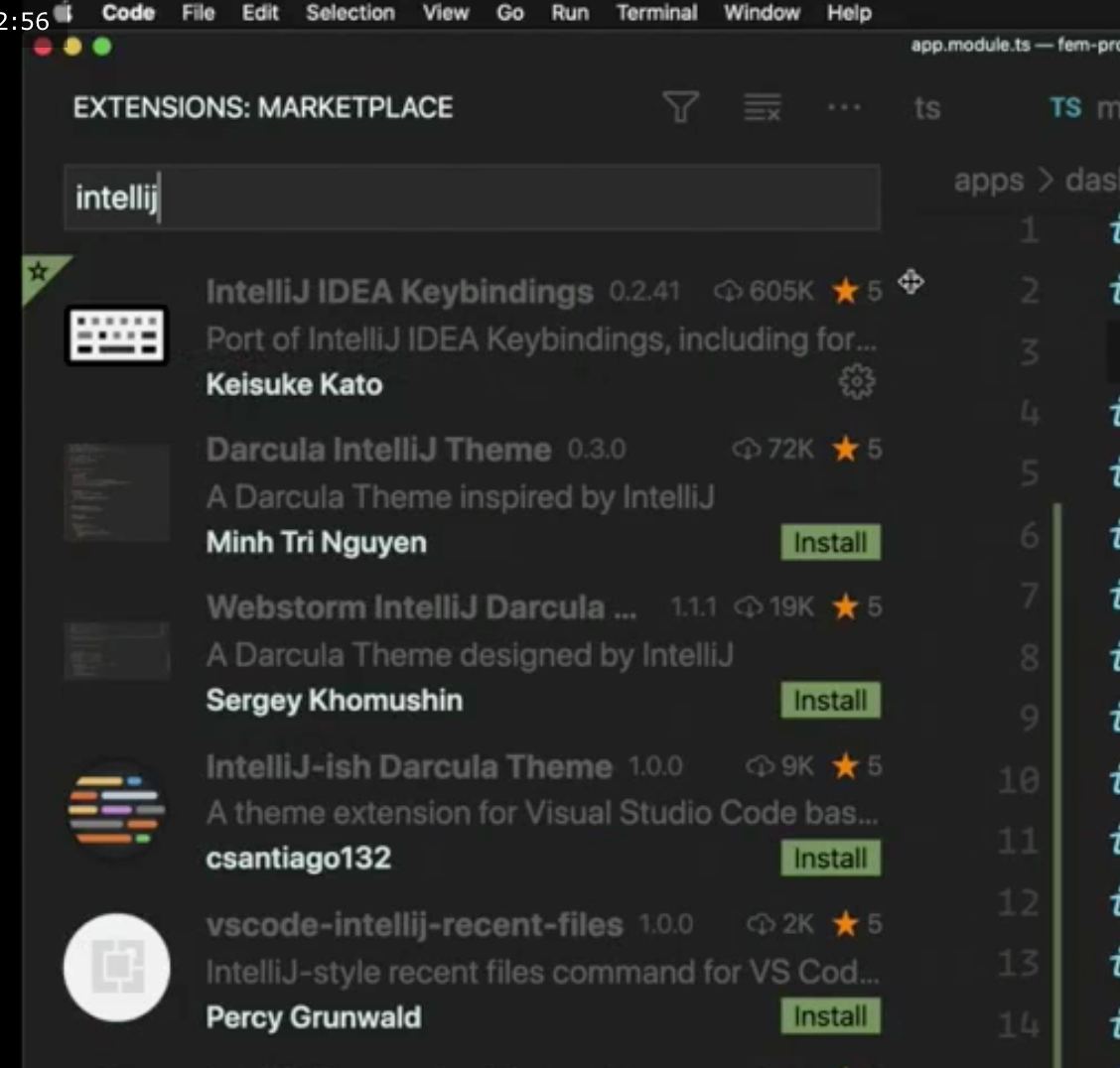Open the Run menu

[x=569, y=13]
